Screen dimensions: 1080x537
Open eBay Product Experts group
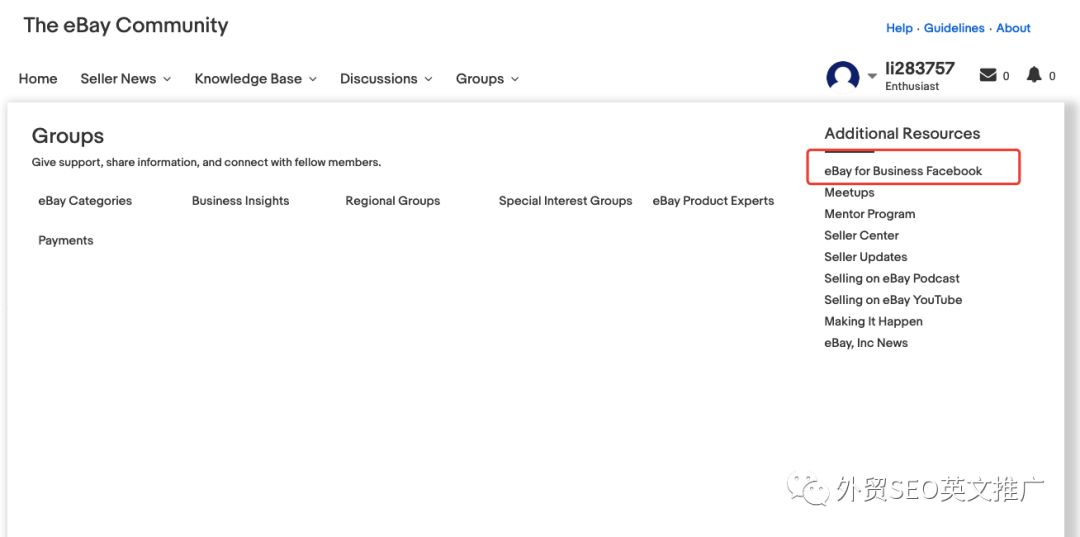713,201
